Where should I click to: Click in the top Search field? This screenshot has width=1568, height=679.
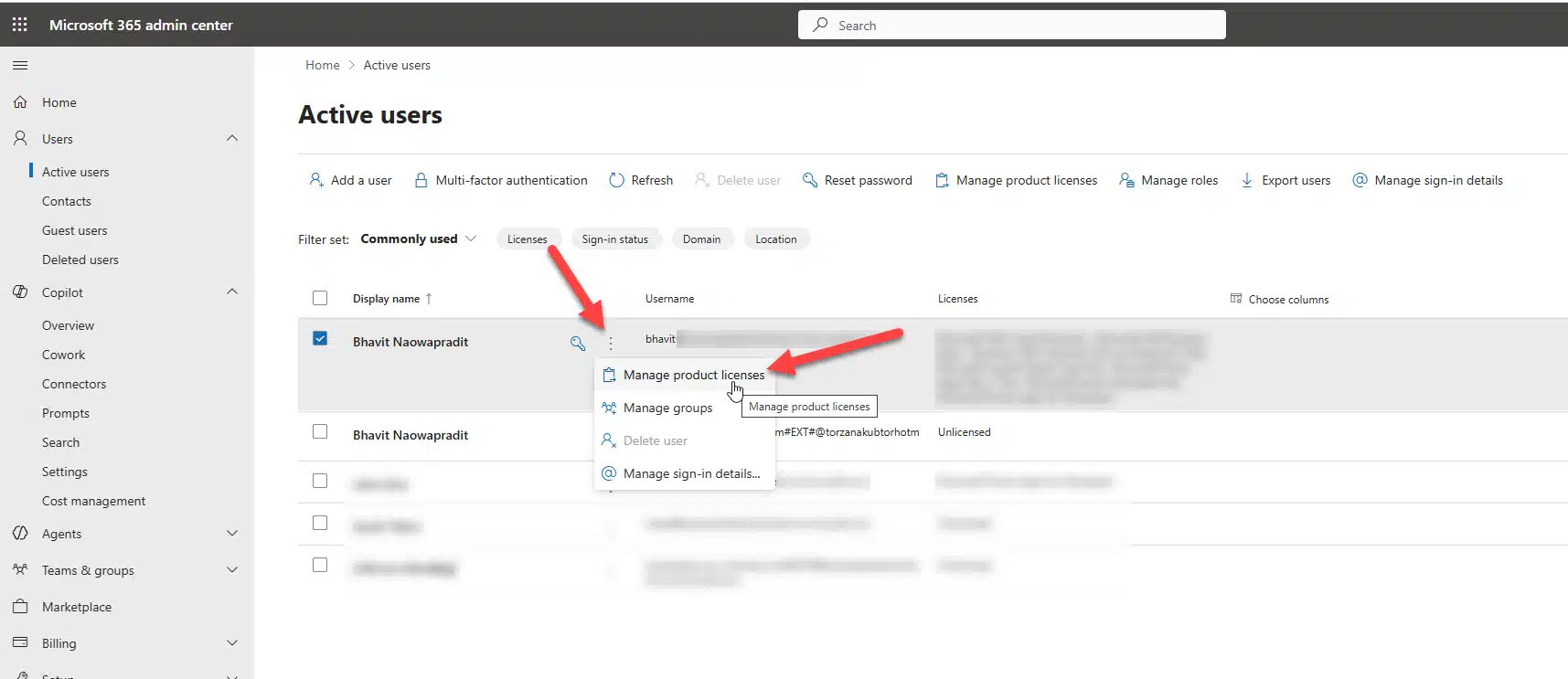pyautogui.click(x=1012, y=25)
